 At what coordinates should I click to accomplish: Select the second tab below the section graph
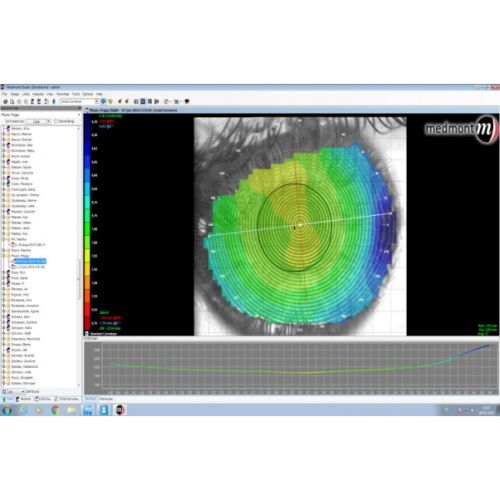click(x=106, y=399)
